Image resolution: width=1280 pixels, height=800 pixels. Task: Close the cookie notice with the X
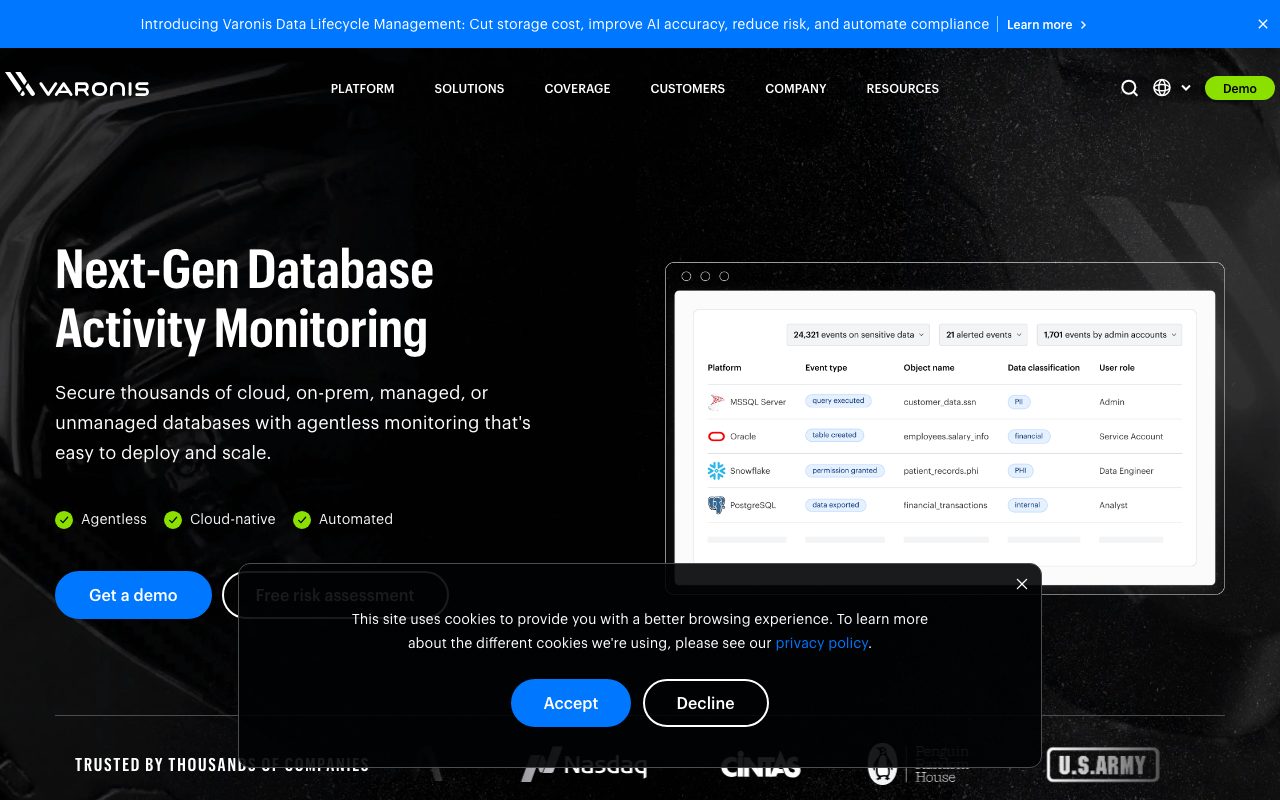[x=1021, y=584]
